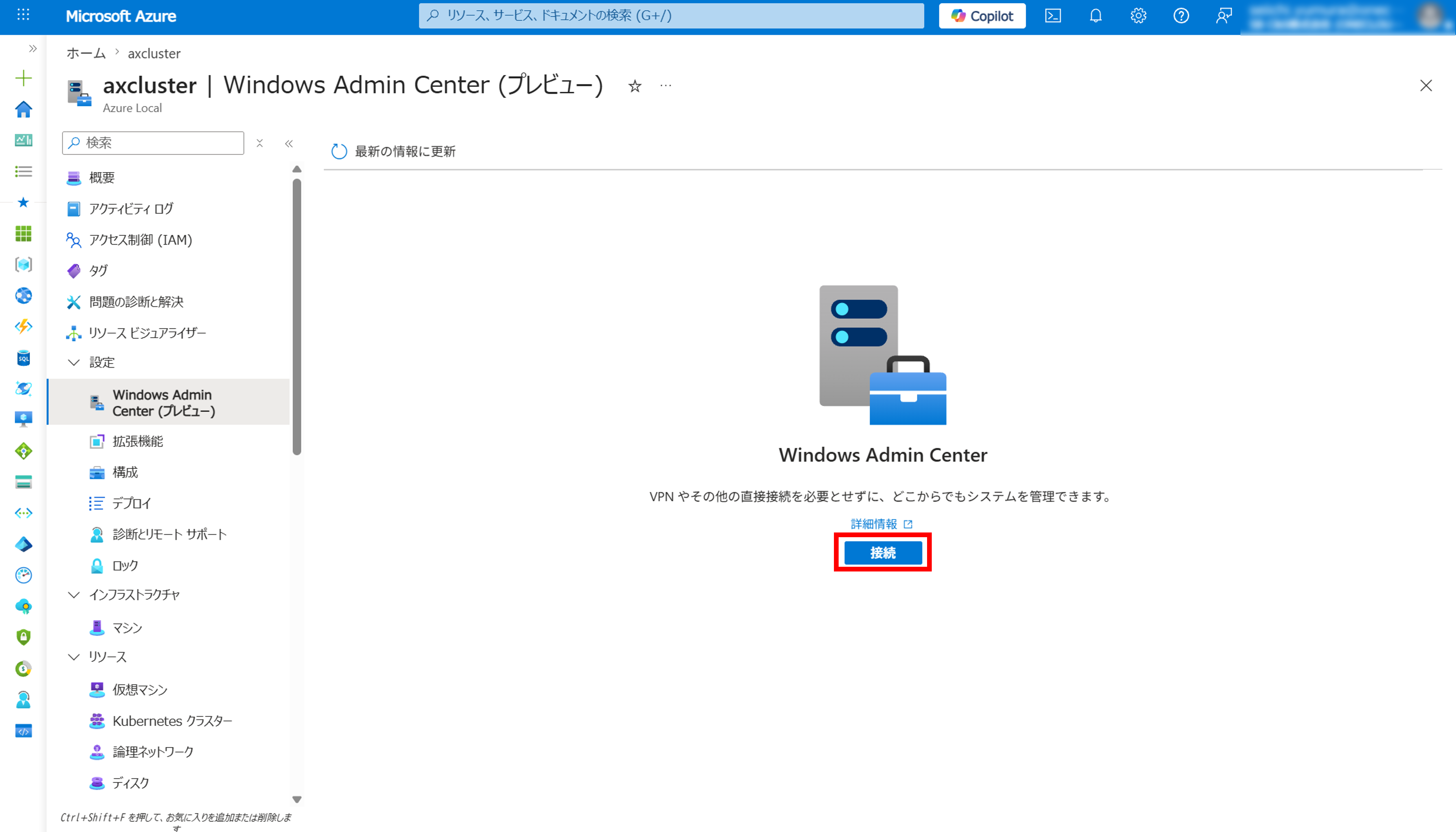
Task: Go to ホーム breadcrumb
Action: pos(86,53)
